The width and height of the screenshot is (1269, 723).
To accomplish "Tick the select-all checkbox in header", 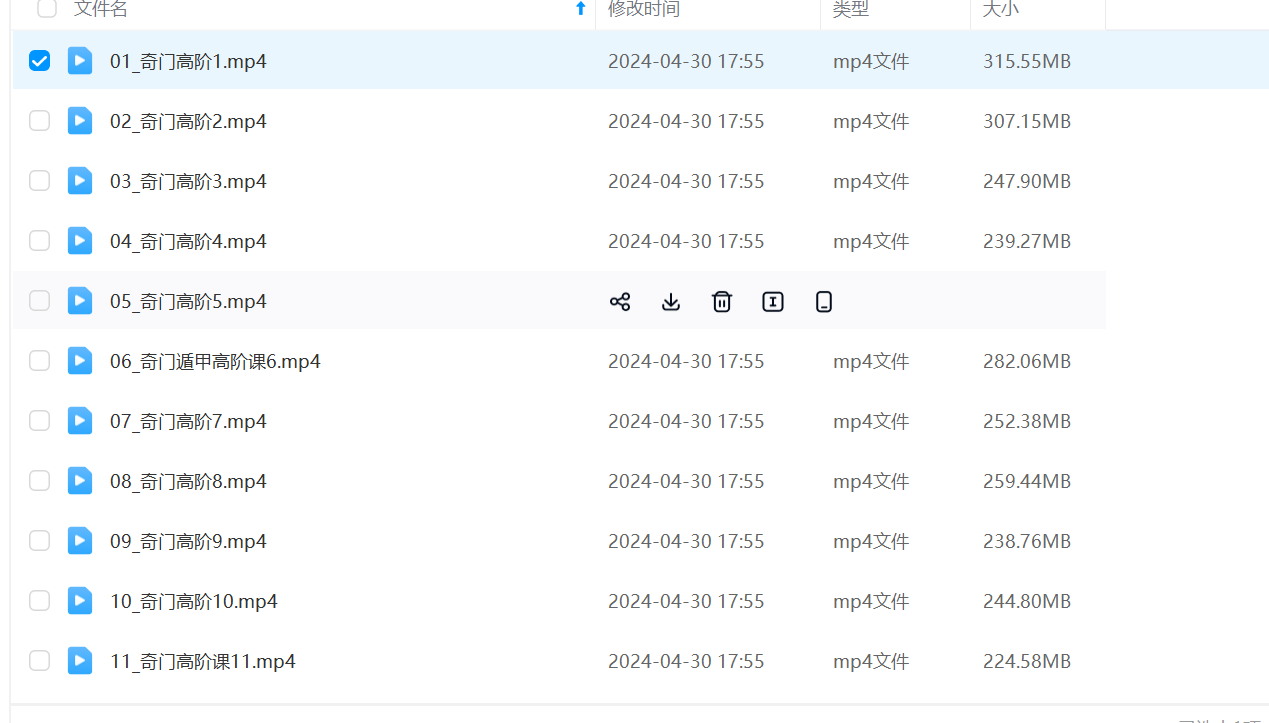I will [x=47, y=9].
